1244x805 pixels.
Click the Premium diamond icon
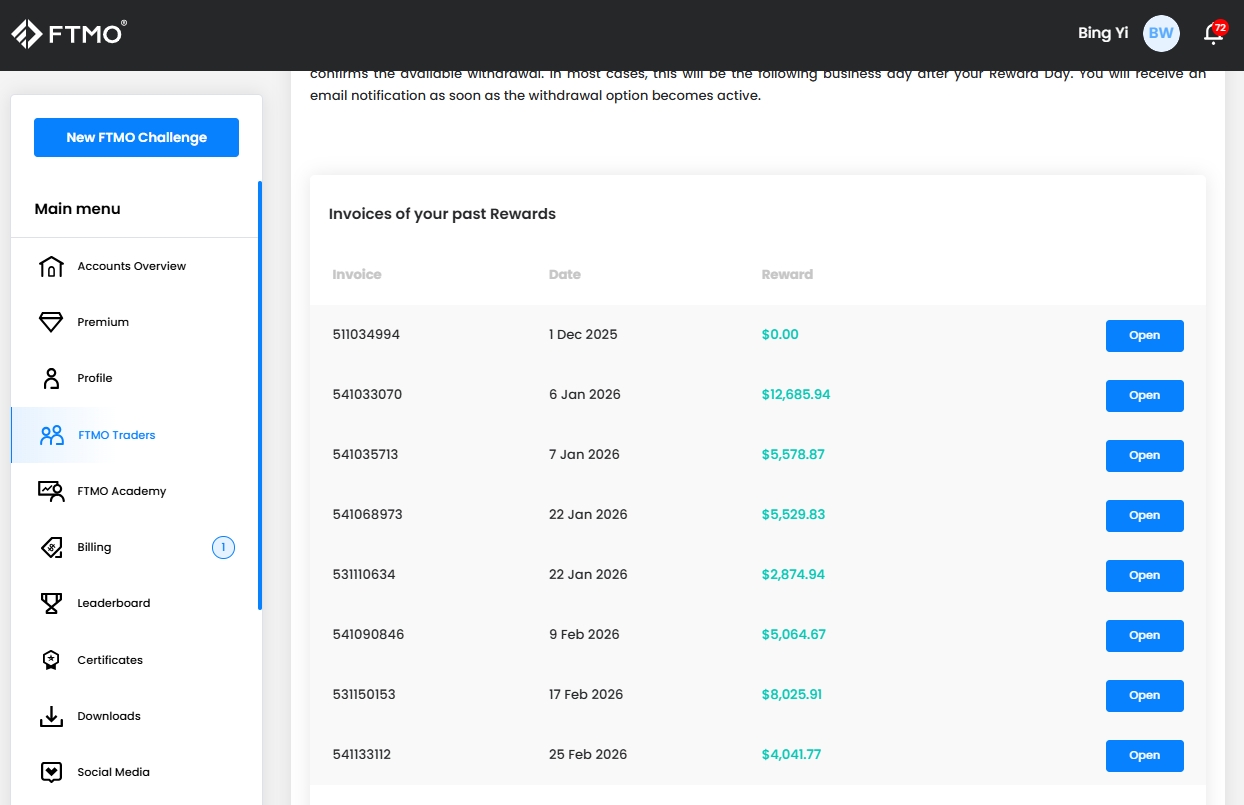point(51,323)
